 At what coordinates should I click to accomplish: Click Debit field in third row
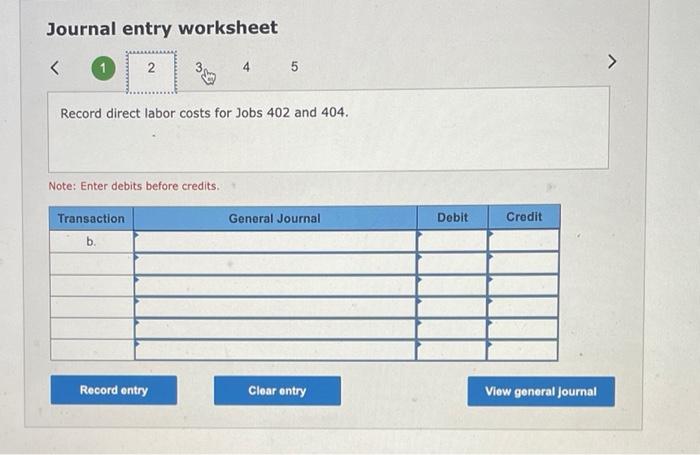[x=452, y=285]
